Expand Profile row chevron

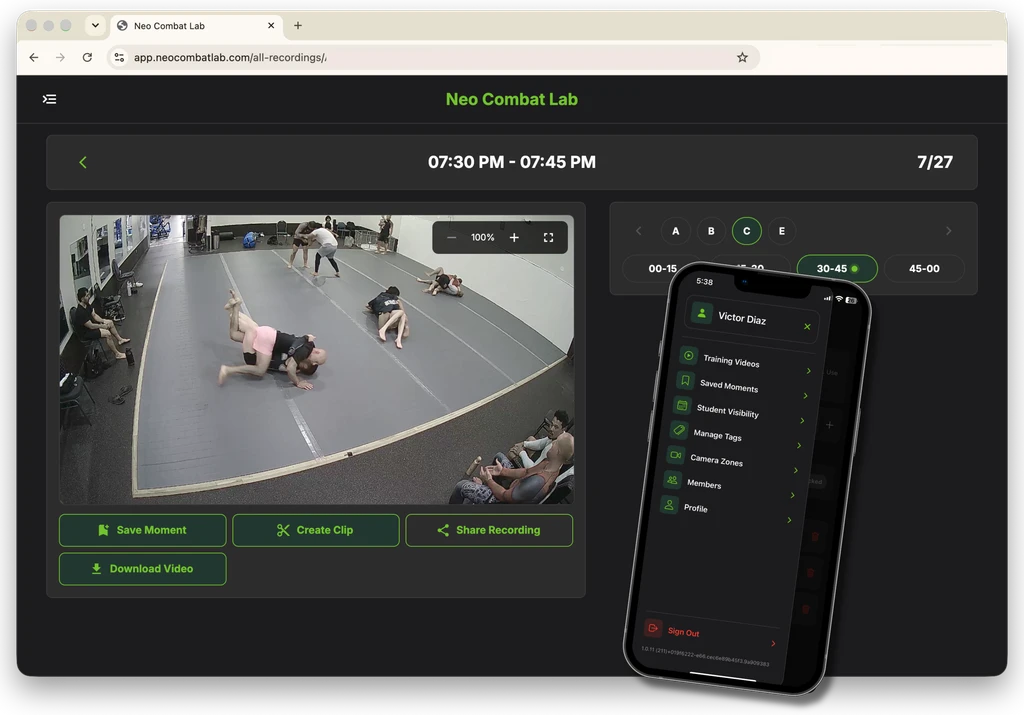[x=789, y=520]
